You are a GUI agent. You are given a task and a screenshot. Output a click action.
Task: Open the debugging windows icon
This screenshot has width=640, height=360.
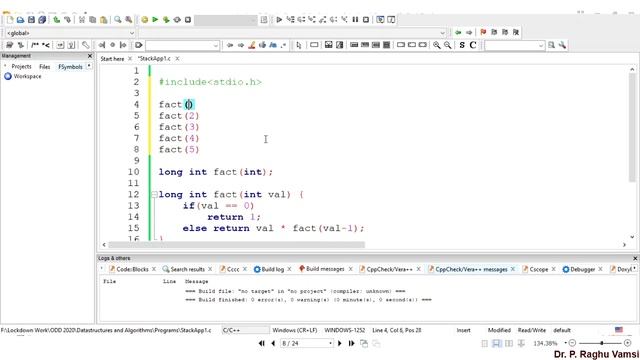tap(380, 20)
